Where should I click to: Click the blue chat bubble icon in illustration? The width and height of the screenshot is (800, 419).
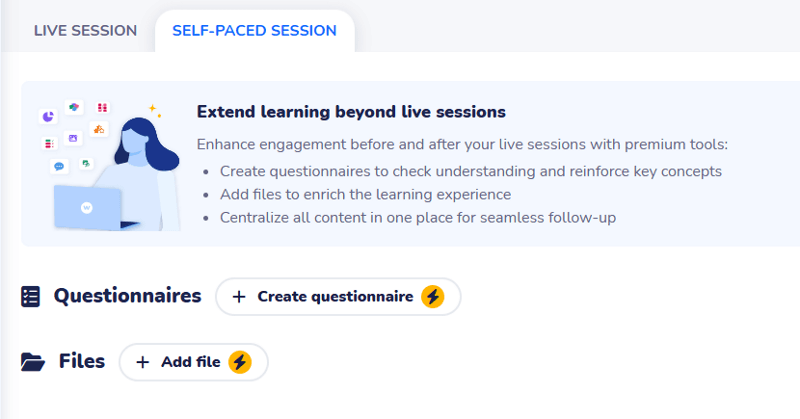click(x=59, y=166)
